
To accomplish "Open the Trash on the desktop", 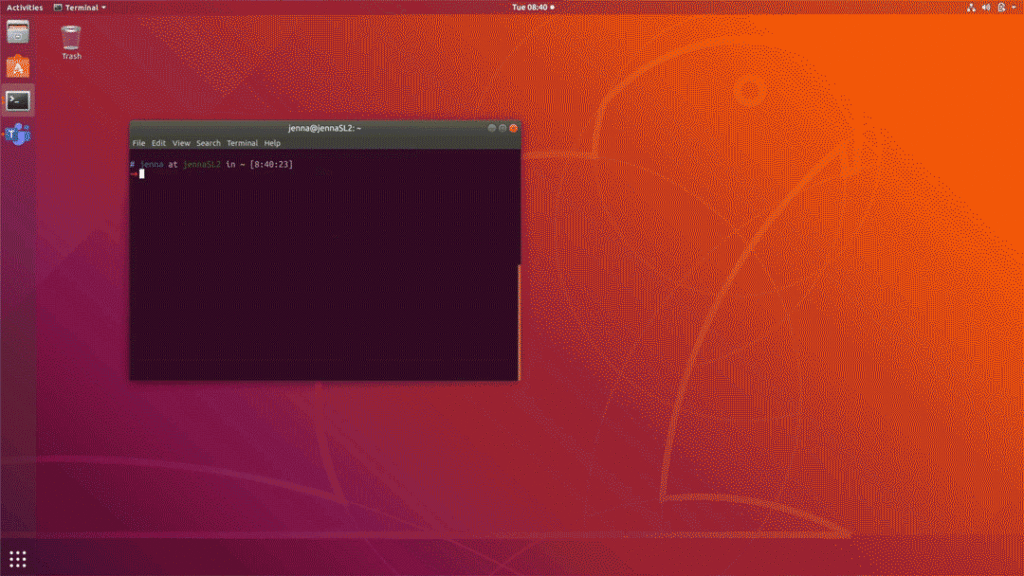I will tap(70, 40).
